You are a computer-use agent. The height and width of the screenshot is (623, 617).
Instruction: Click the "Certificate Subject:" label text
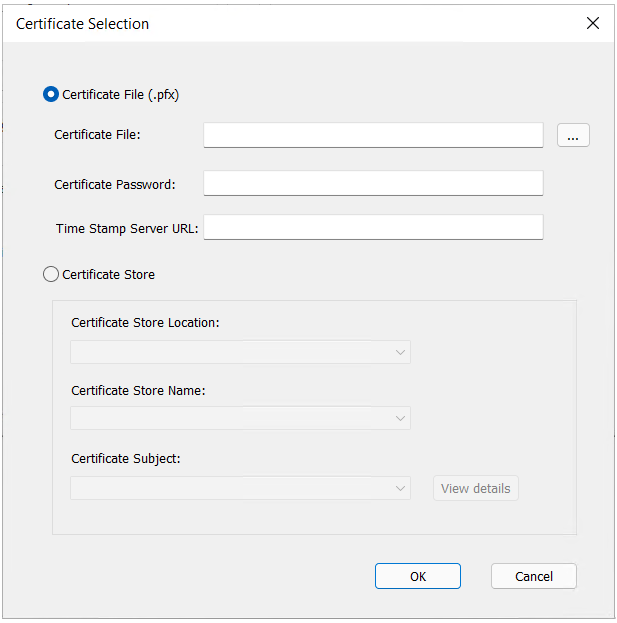[126, 459]
